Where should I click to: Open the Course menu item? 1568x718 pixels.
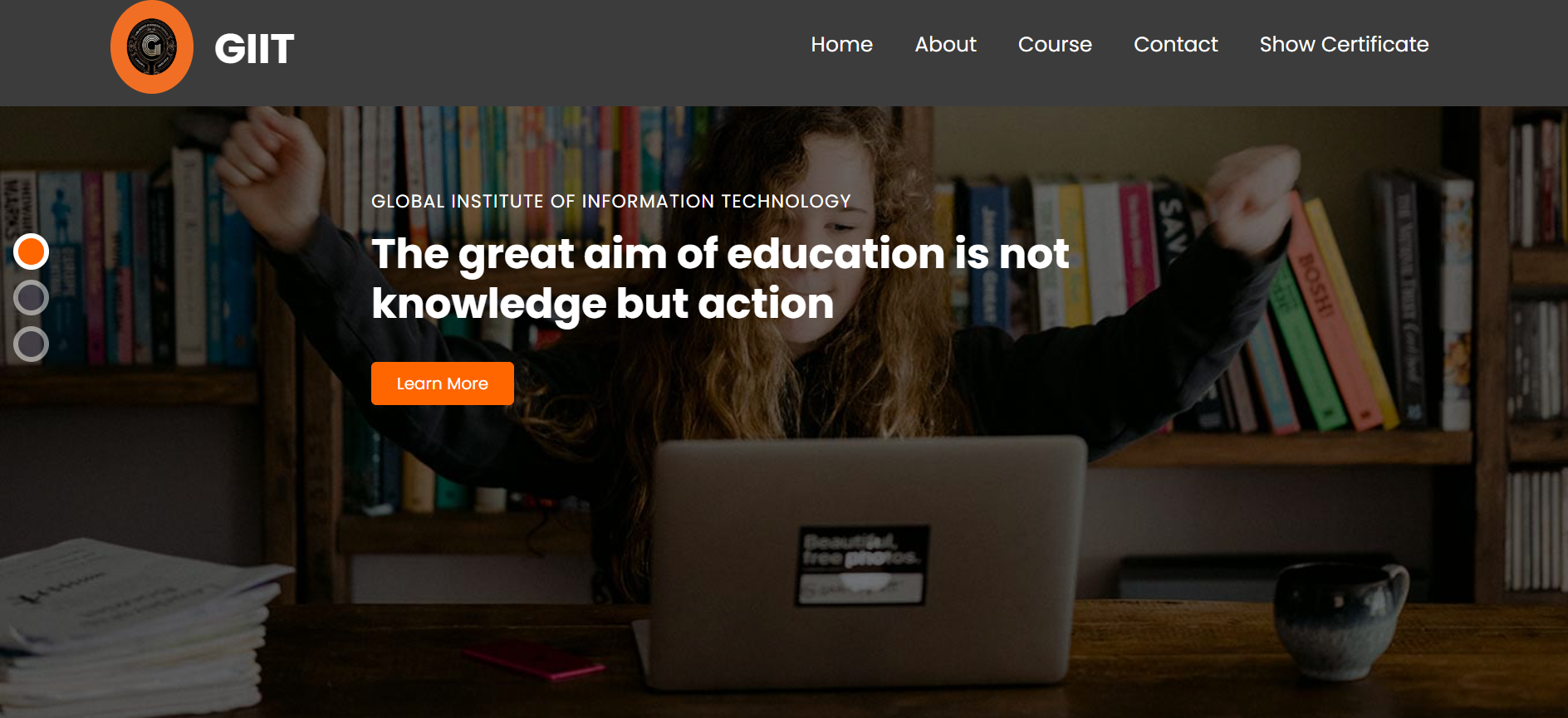1055,45
